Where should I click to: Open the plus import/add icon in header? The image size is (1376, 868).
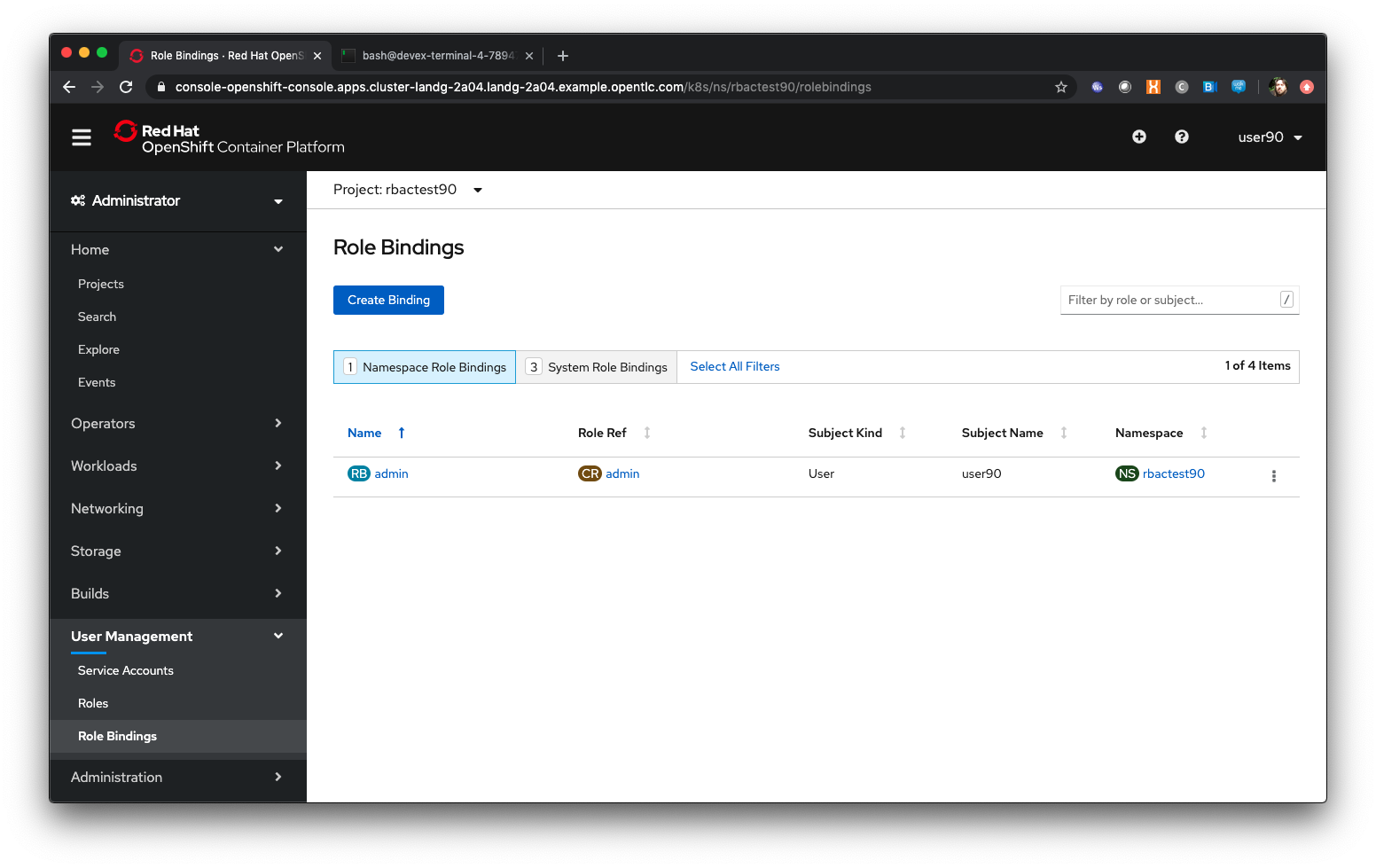[1139, 137]
